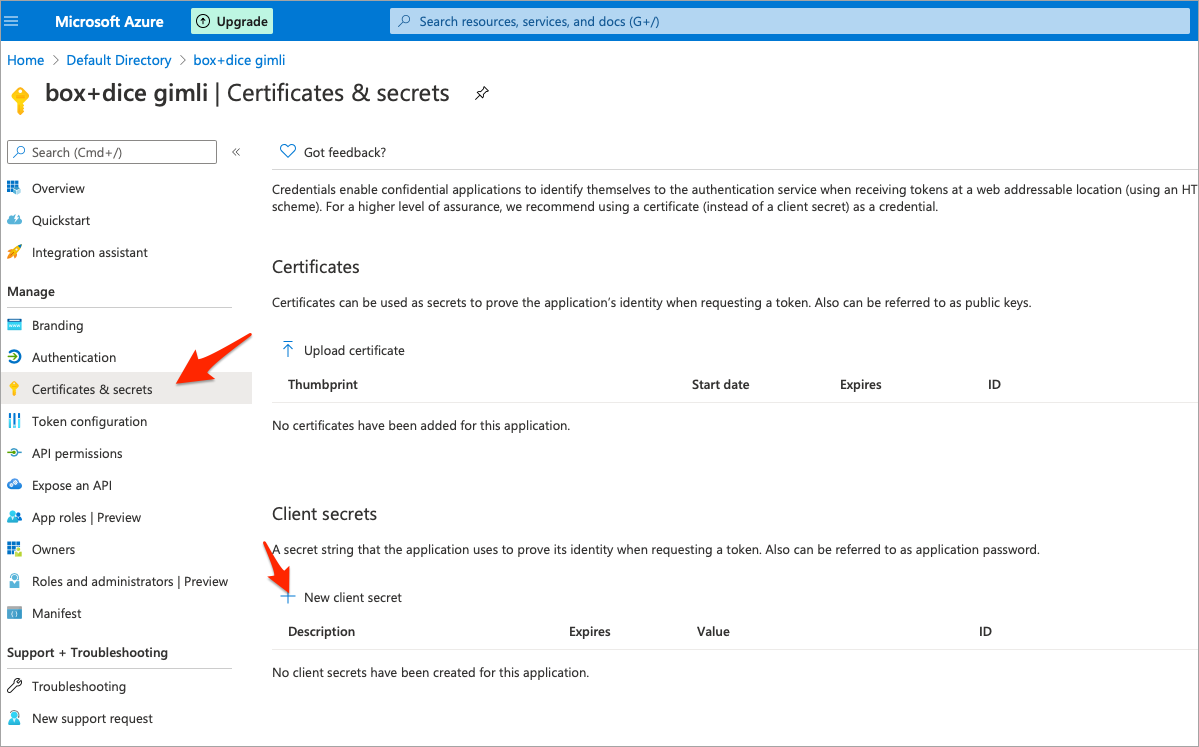This screenshot has height=747, width=1199.
Task: Click the Certificates & secrets key icon
Action: (x=14, y=389)
